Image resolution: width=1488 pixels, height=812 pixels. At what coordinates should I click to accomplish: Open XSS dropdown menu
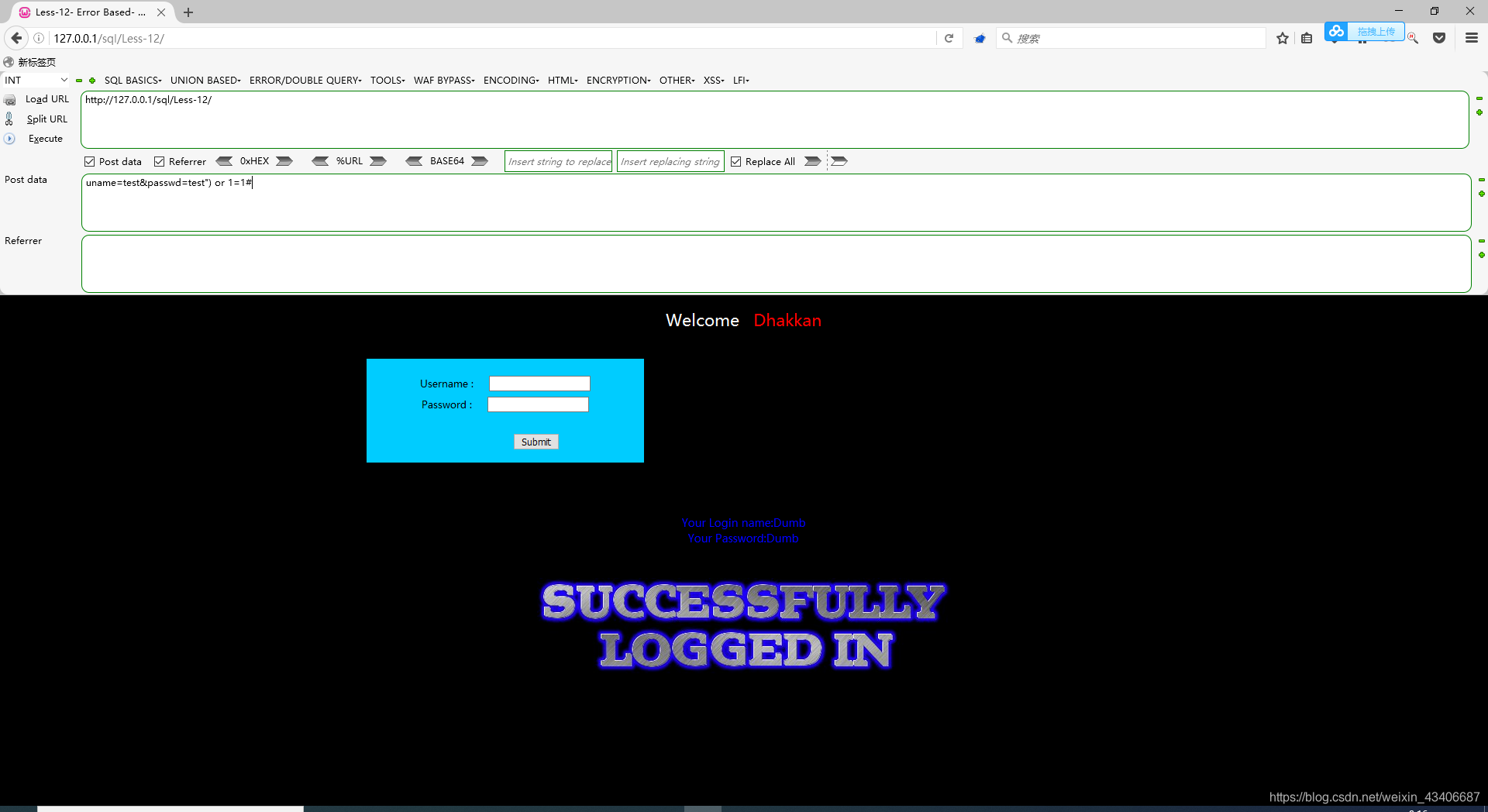pyautogui.click(x=714, y=80)
